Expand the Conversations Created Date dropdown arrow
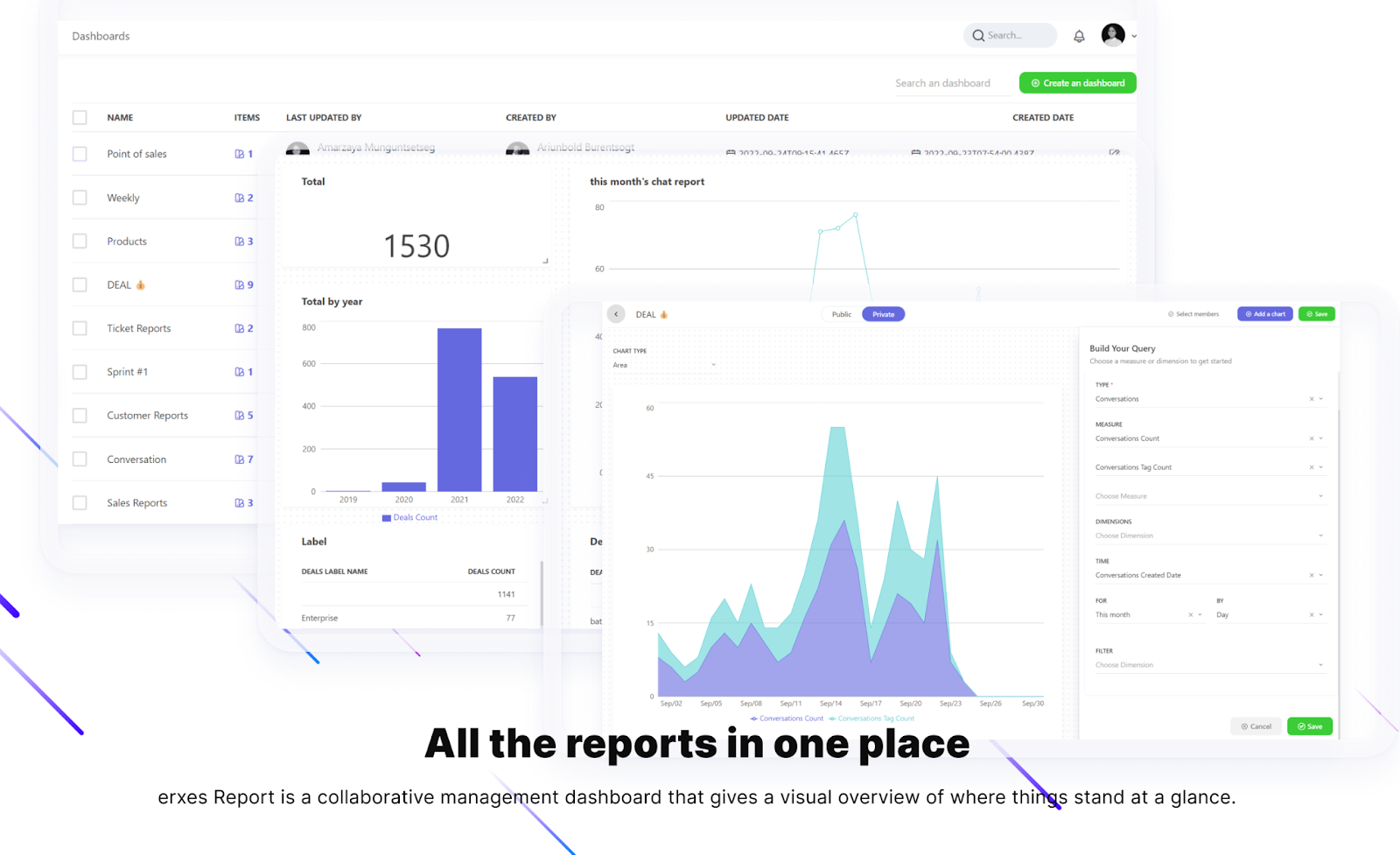Viewport: 1400px width, 855px height. point(1321,575)
